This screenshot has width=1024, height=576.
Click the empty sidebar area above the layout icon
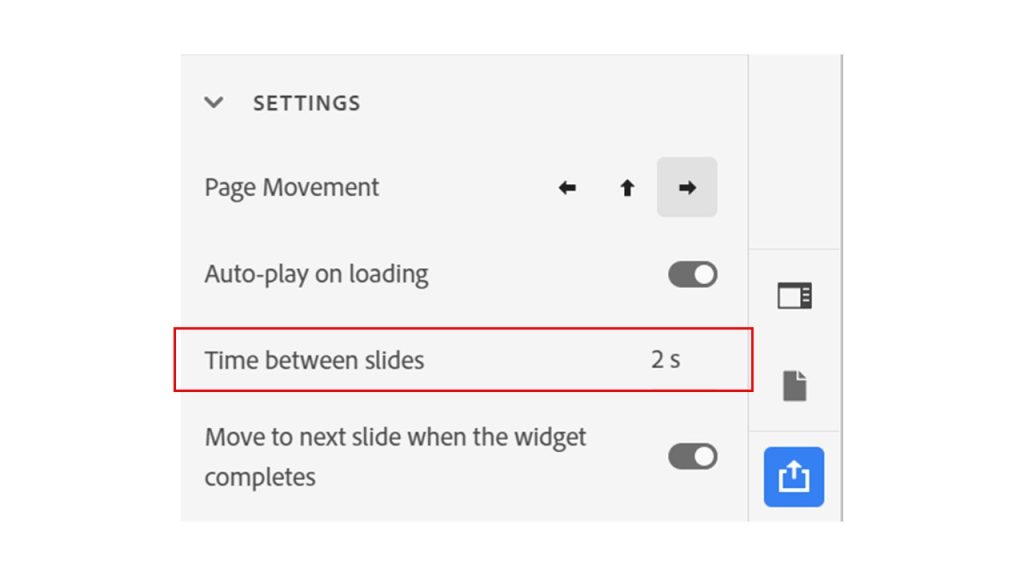(794, 152)
